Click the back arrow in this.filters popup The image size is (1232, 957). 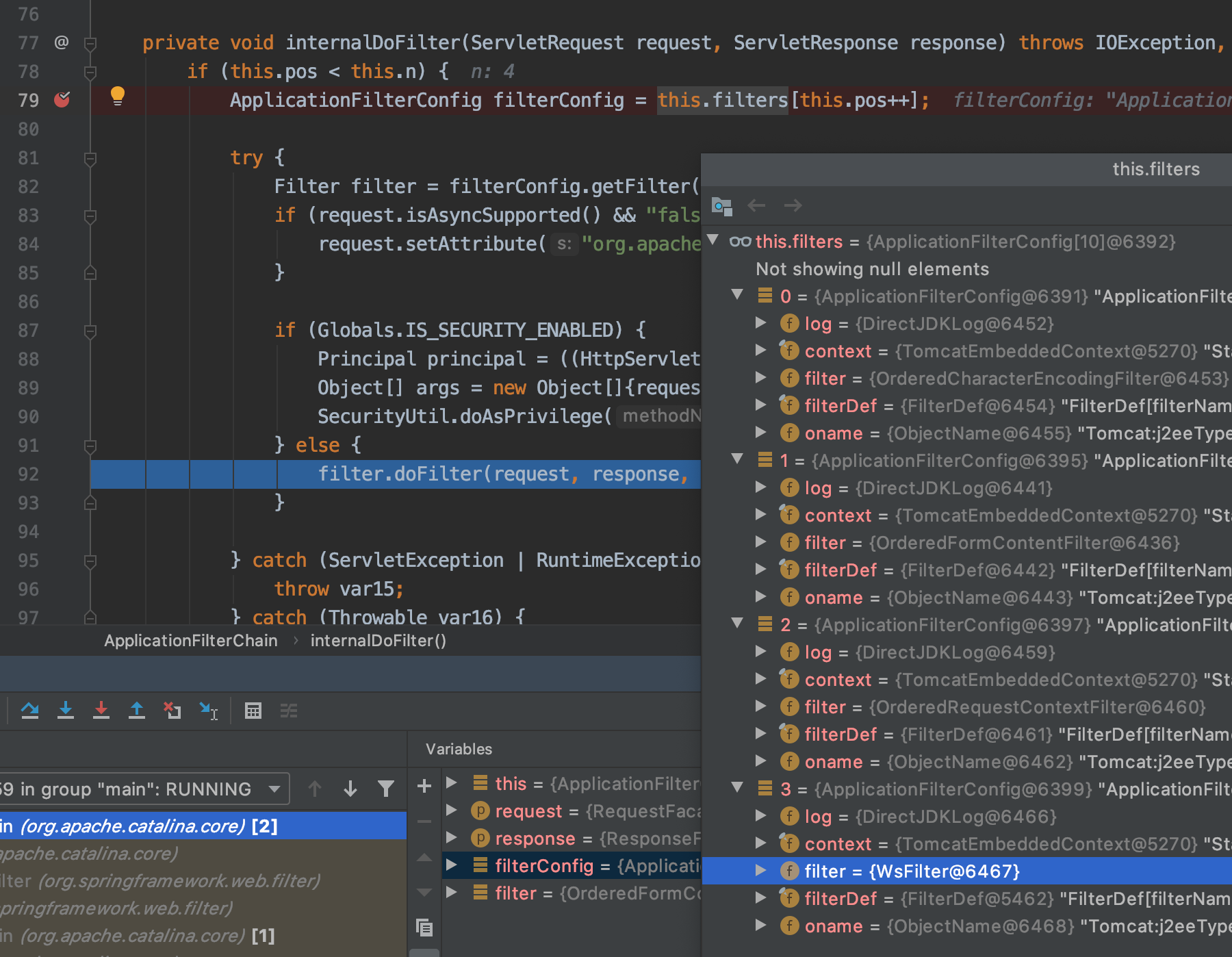757,205
